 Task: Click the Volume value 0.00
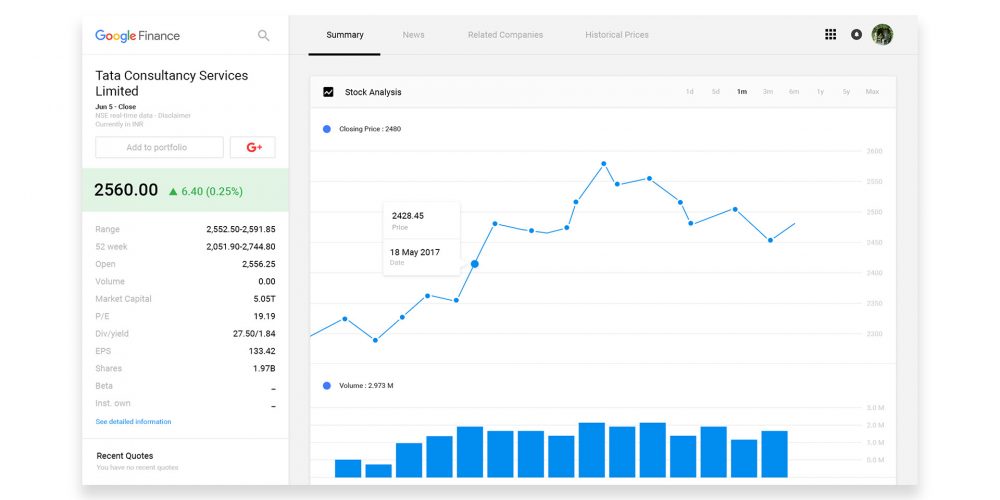tap(267, 281)
